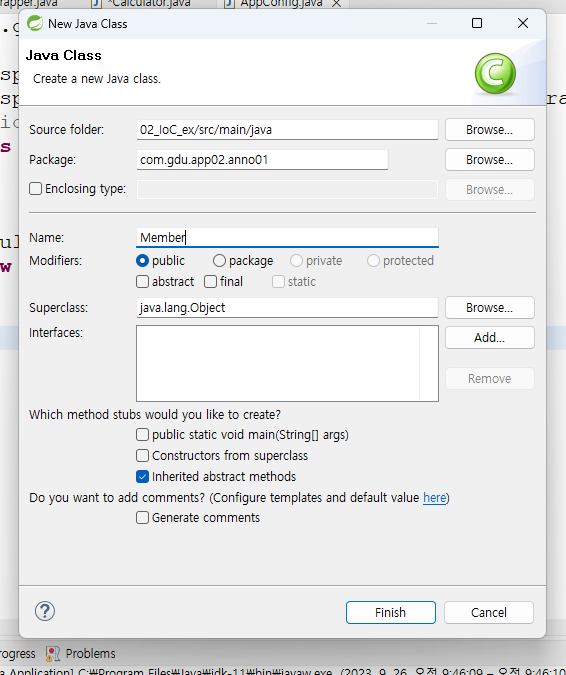Click the Problems view icon
Image resolution: width=566 pixels, height=675 pixels.
53,653
